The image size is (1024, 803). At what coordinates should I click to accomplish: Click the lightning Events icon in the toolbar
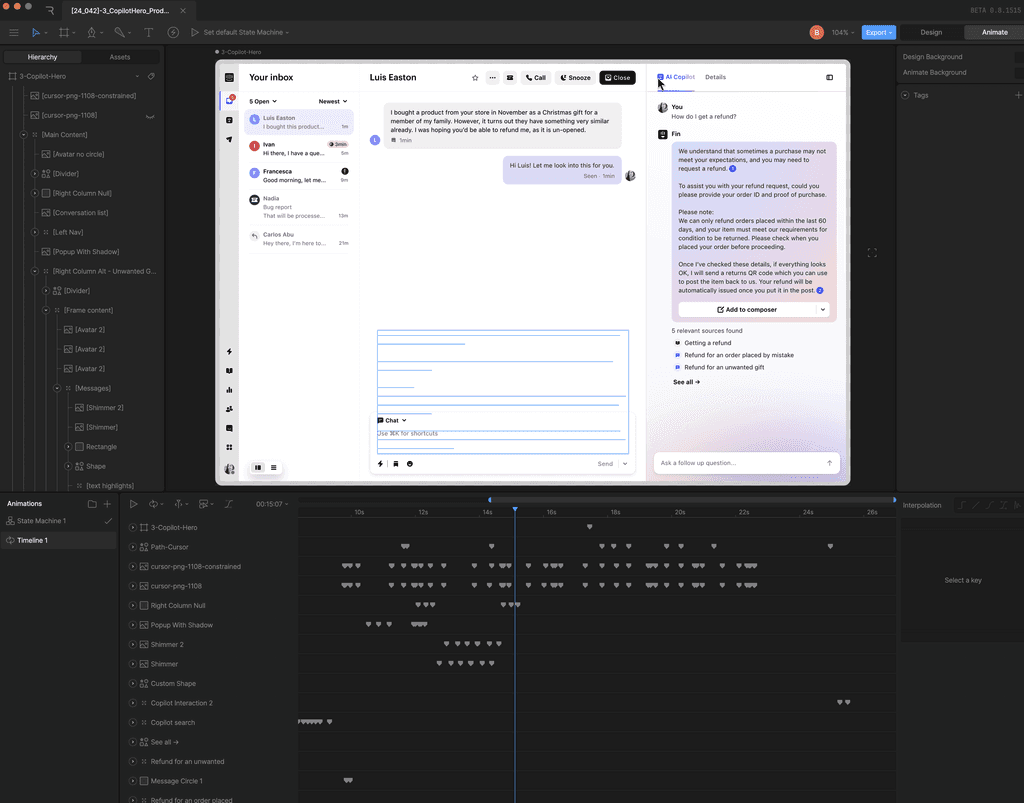172,32
